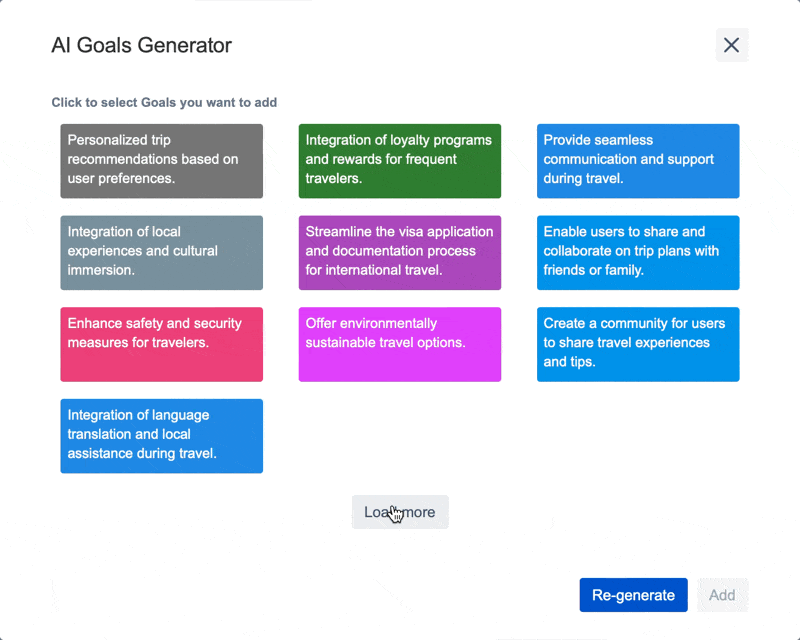Screen dimensions: 800x640
Task: Click the Load more button
Action: (400, 512)
